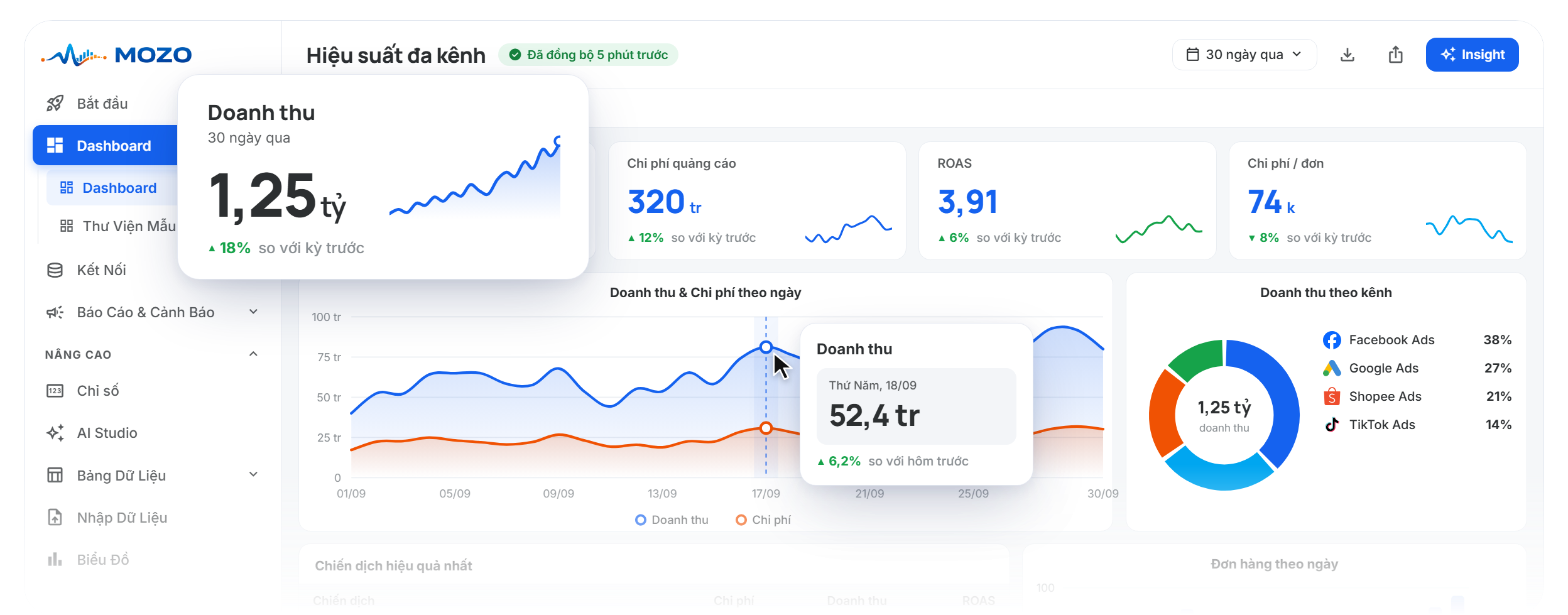
Task: Toggle Chi phí series in chart legend
Action: coord(763,520)
